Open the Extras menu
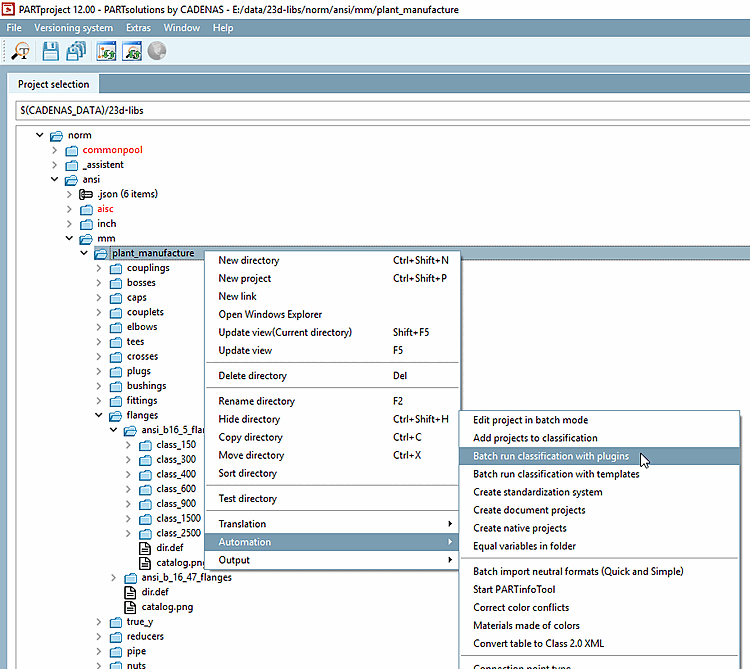 coord(138,27)
